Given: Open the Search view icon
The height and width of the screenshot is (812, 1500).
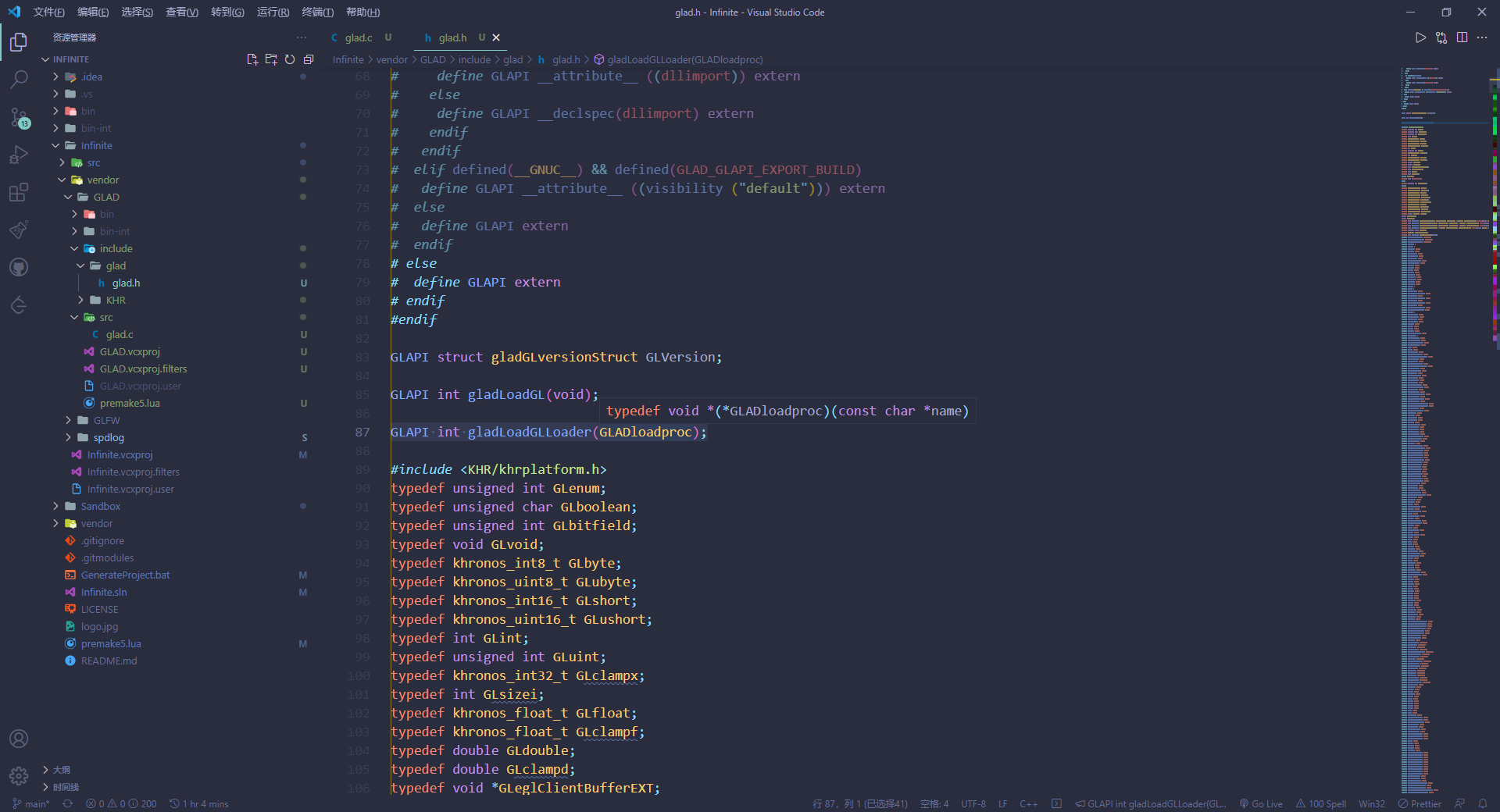Looking at the screenshot, I should 19,79.
